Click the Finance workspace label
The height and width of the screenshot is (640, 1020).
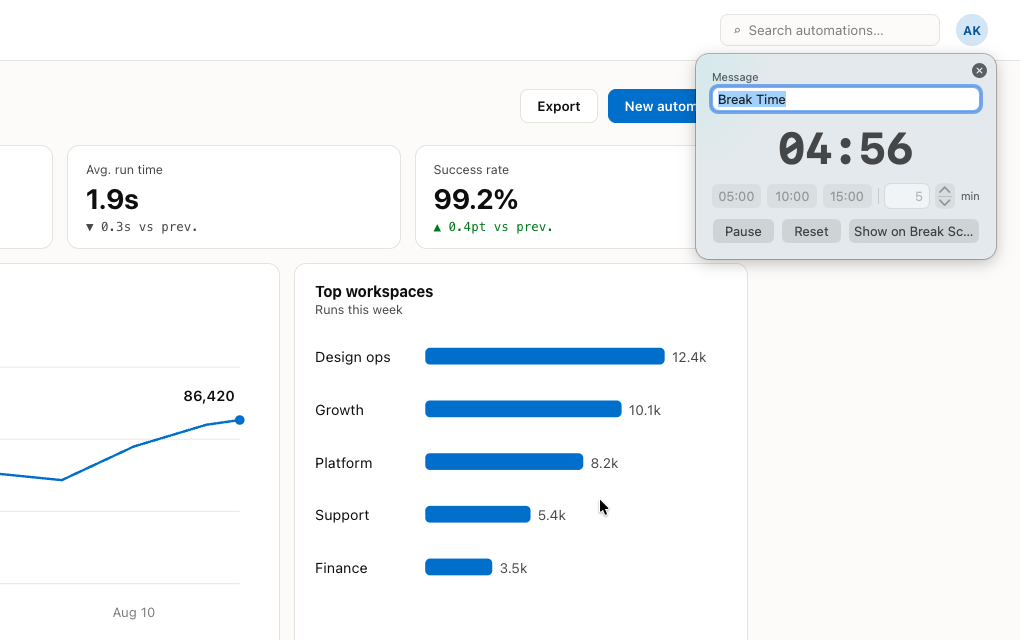point(342,568)
